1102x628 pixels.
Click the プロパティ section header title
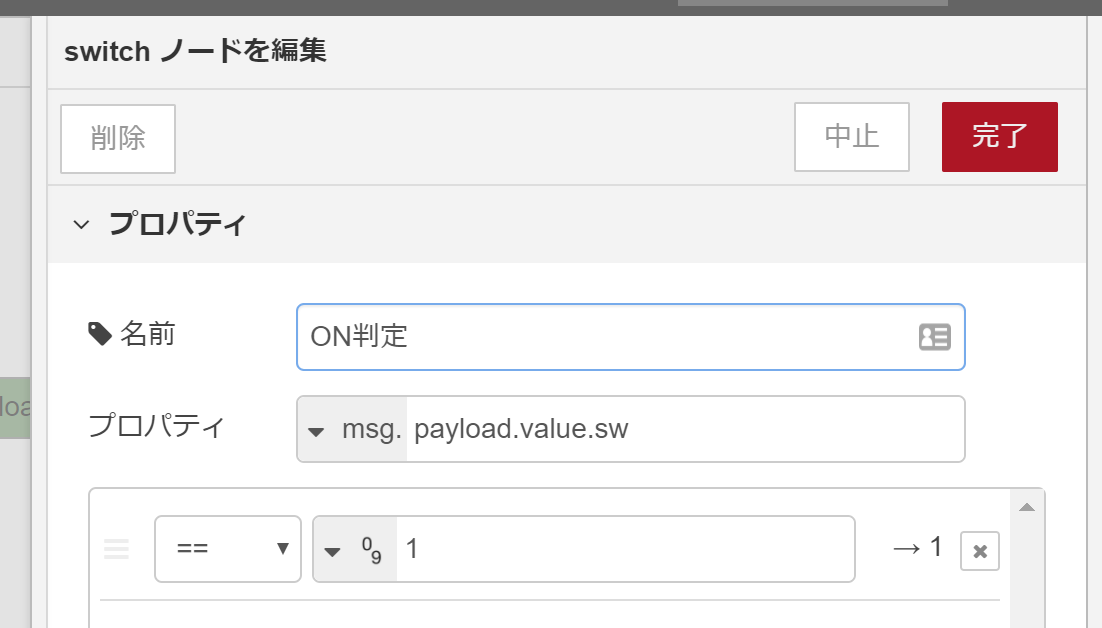point(176,225)
